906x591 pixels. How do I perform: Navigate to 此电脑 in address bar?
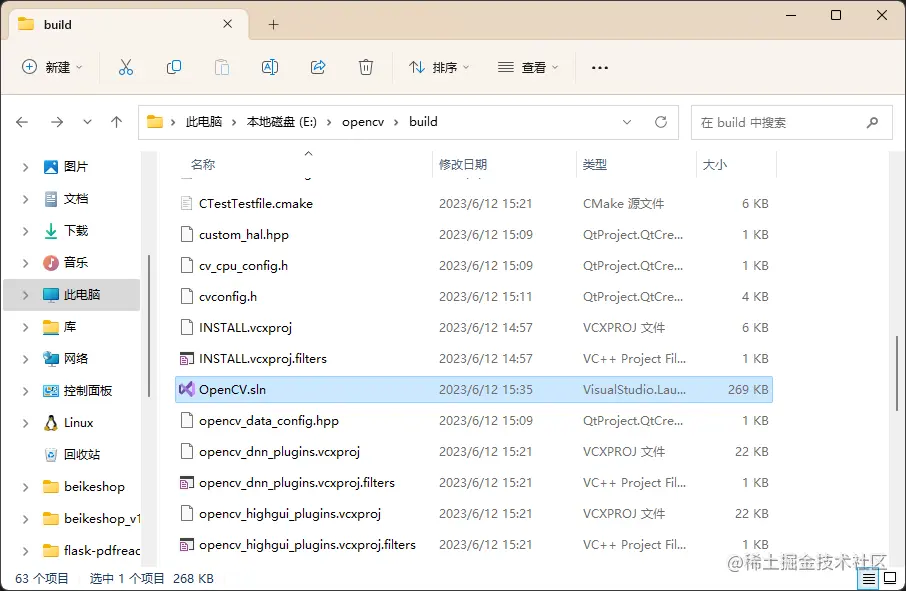pos(204,122)
